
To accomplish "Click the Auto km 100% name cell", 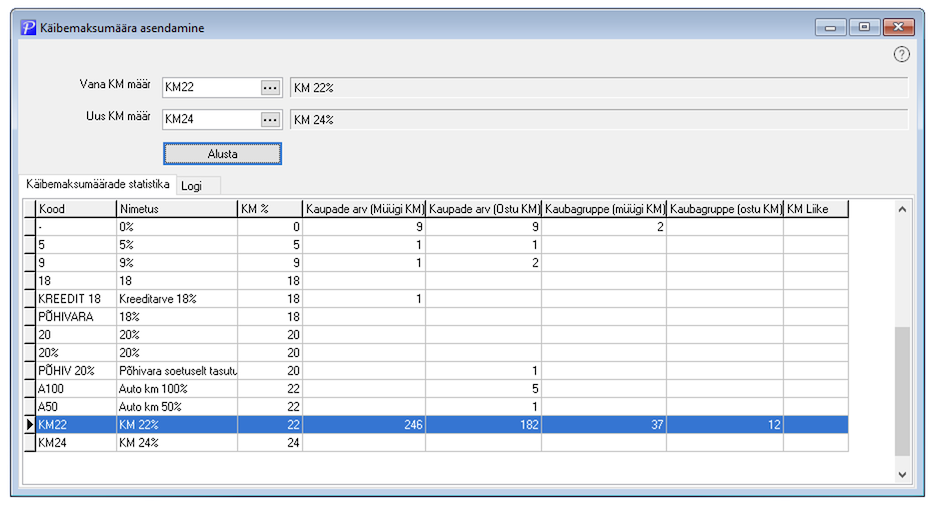I will [177, 389].
